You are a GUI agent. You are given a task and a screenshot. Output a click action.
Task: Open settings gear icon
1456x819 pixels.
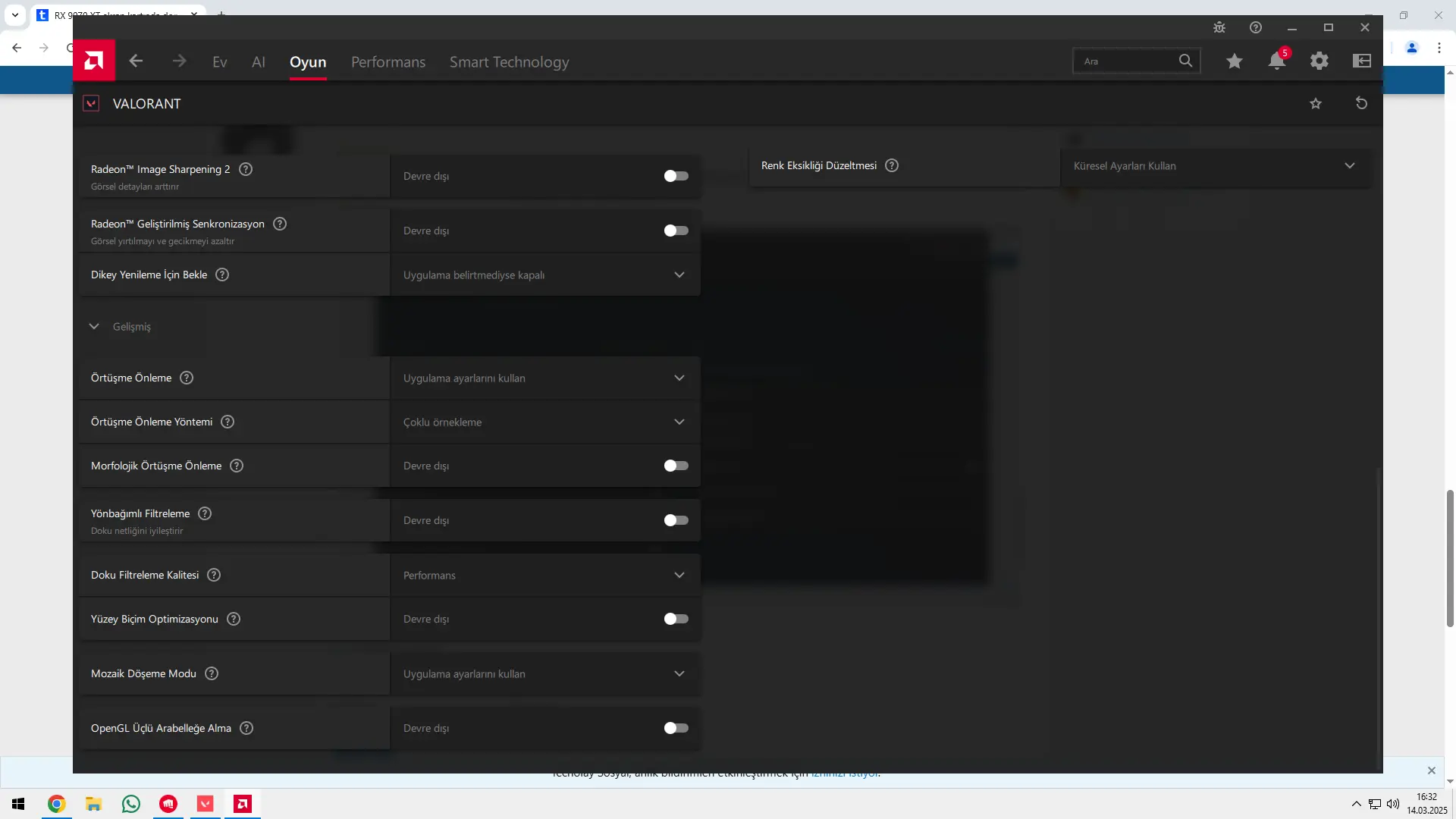pyautogui.click(x=1319, y=61)
